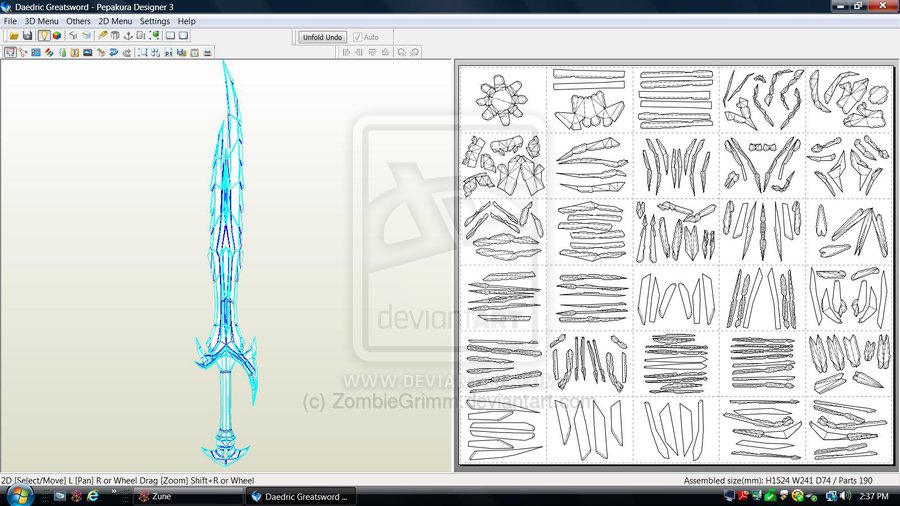Open the volume speaker icon in the system tray

tap(845, 496)
